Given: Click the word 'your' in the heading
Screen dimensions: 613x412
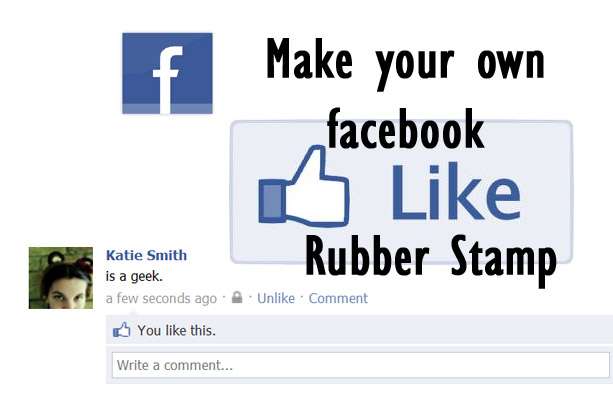Looking at the screenshot, I should click(414, 70).
